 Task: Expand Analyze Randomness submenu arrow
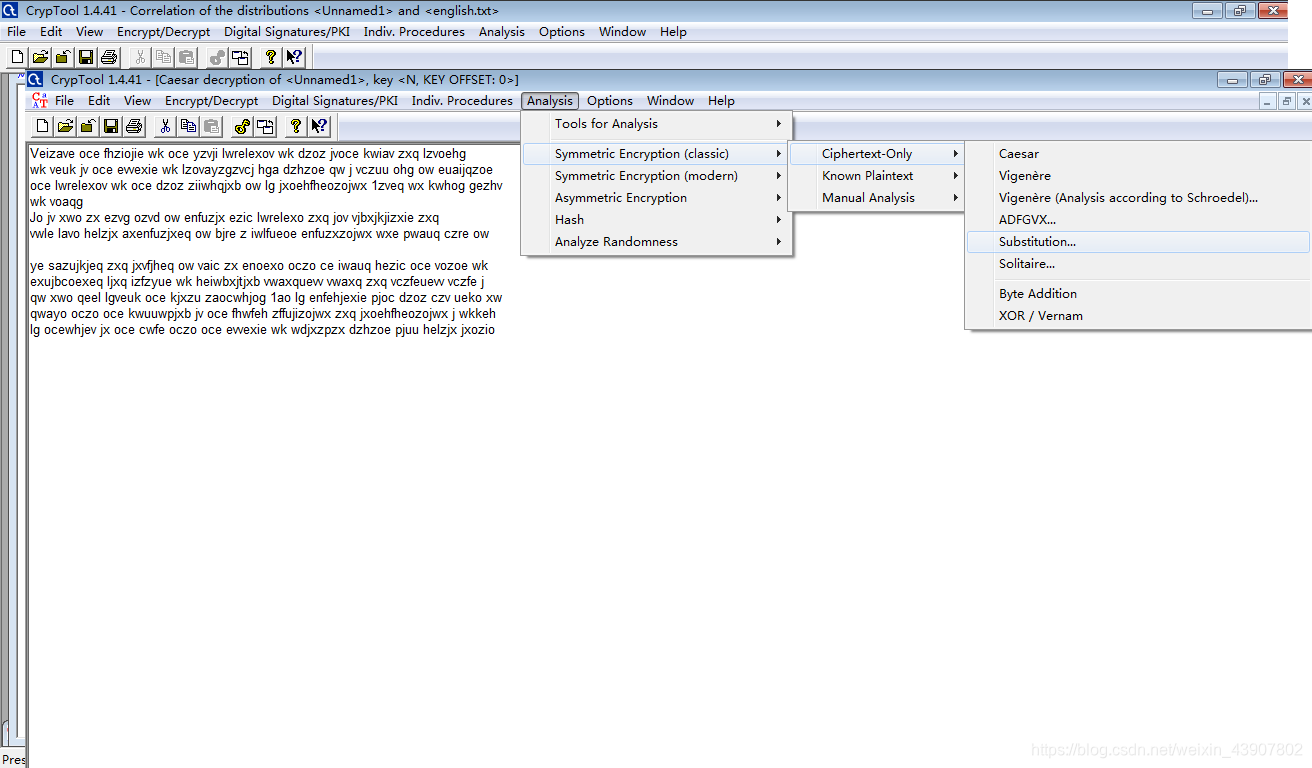pyautogui.click(x=778, y=242)
